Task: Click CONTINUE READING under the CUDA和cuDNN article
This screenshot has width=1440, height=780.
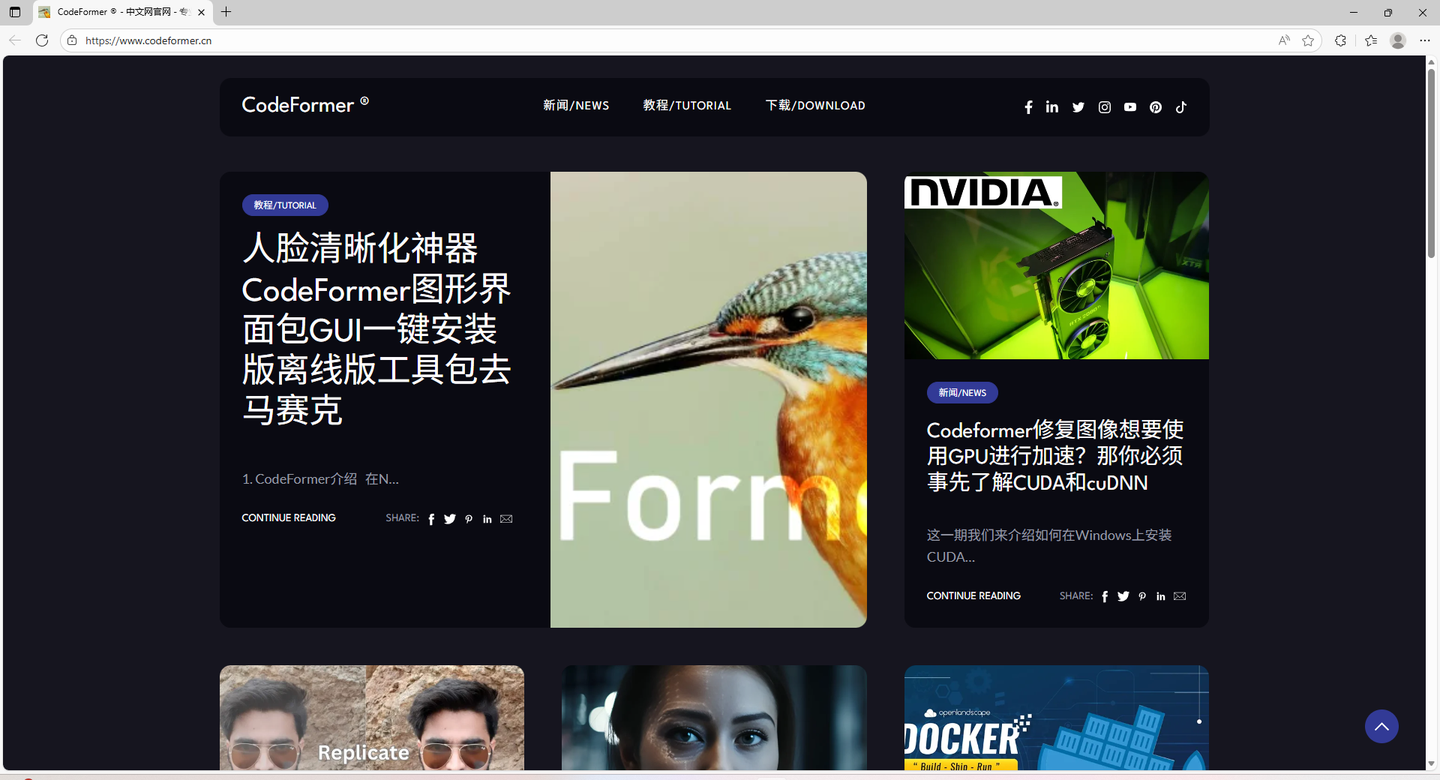Action: (974, 596)
